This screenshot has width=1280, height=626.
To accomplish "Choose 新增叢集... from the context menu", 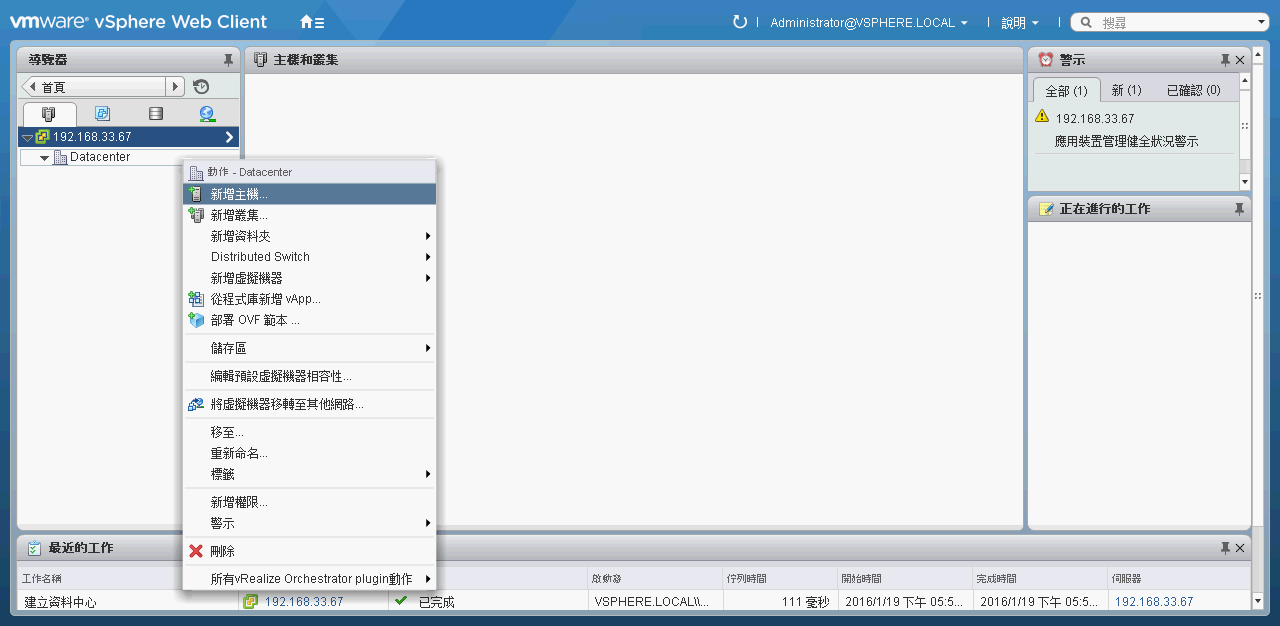I will coord(310,215).
